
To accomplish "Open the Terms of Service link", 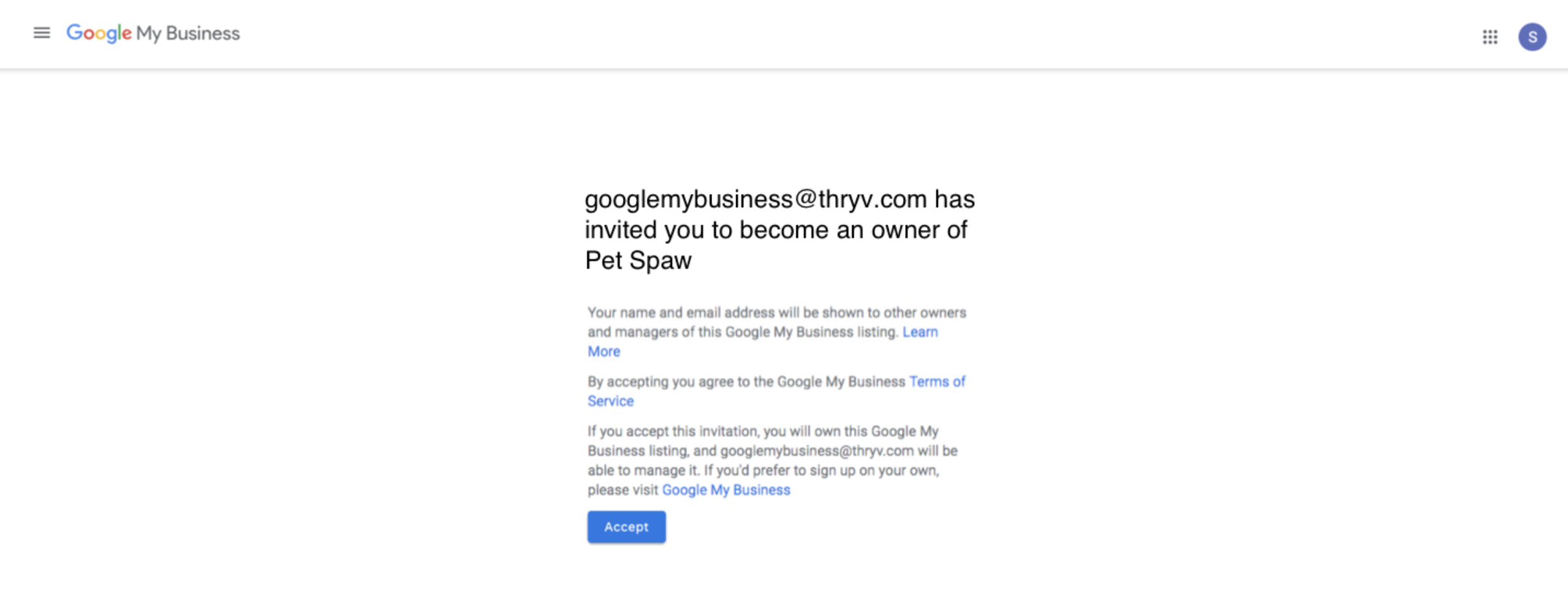I will pos(776,391).
